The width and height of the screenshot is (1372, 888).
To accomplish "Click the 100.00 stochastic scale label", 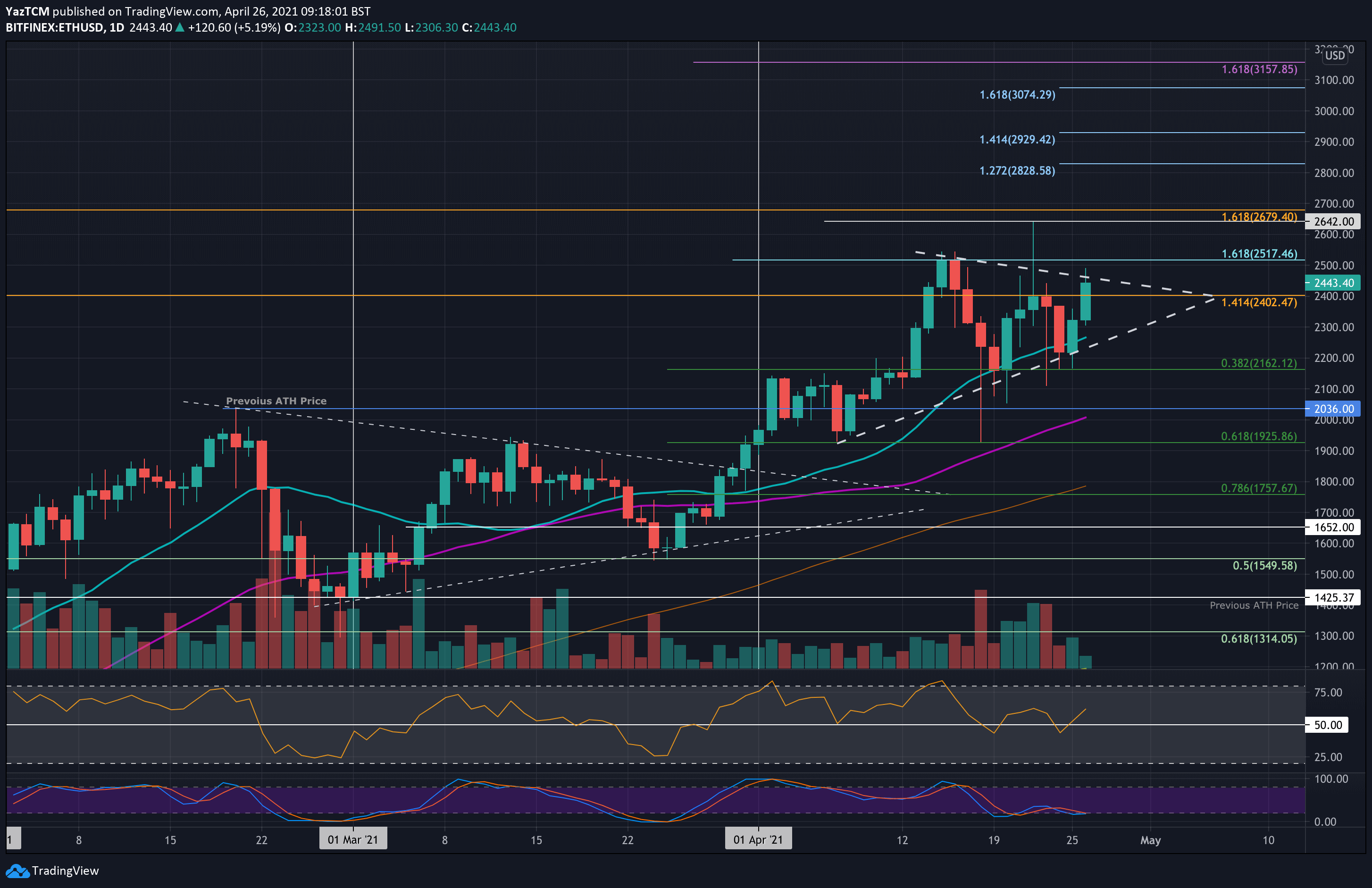I will (x=1331, y=779).
